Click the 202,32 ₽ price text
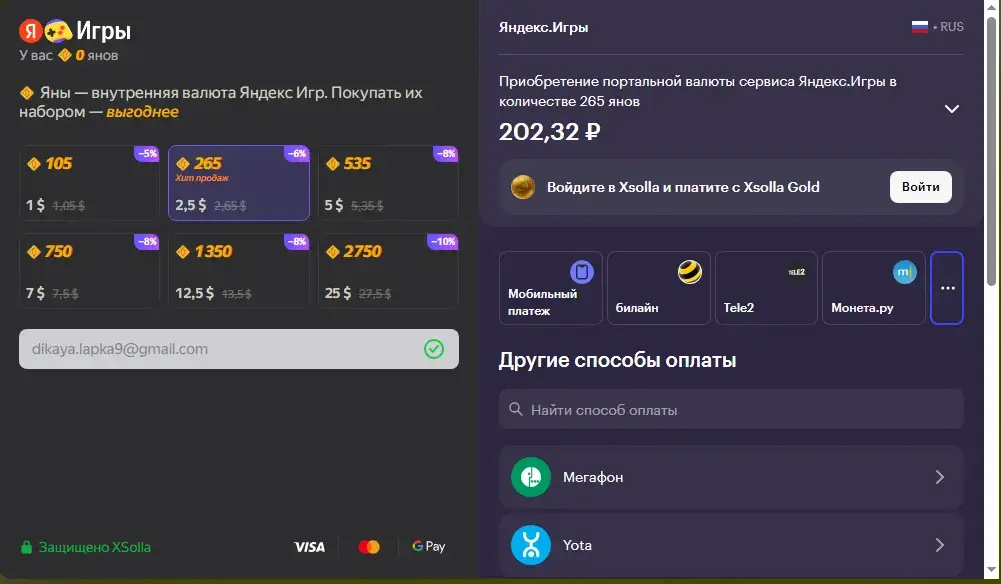 pos(550,131)
